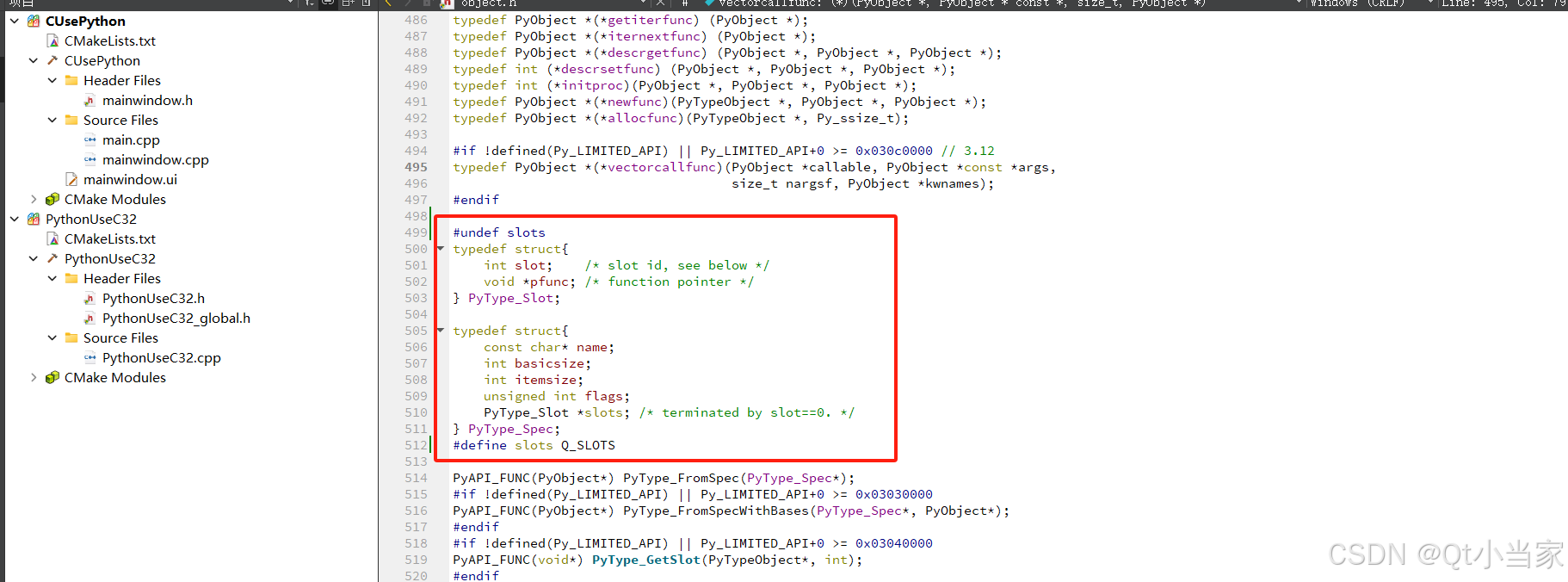Click the CUsePython hammer target icon
Image resolution: width=1568 pixels, height=582 pixels.
point(52,60)
